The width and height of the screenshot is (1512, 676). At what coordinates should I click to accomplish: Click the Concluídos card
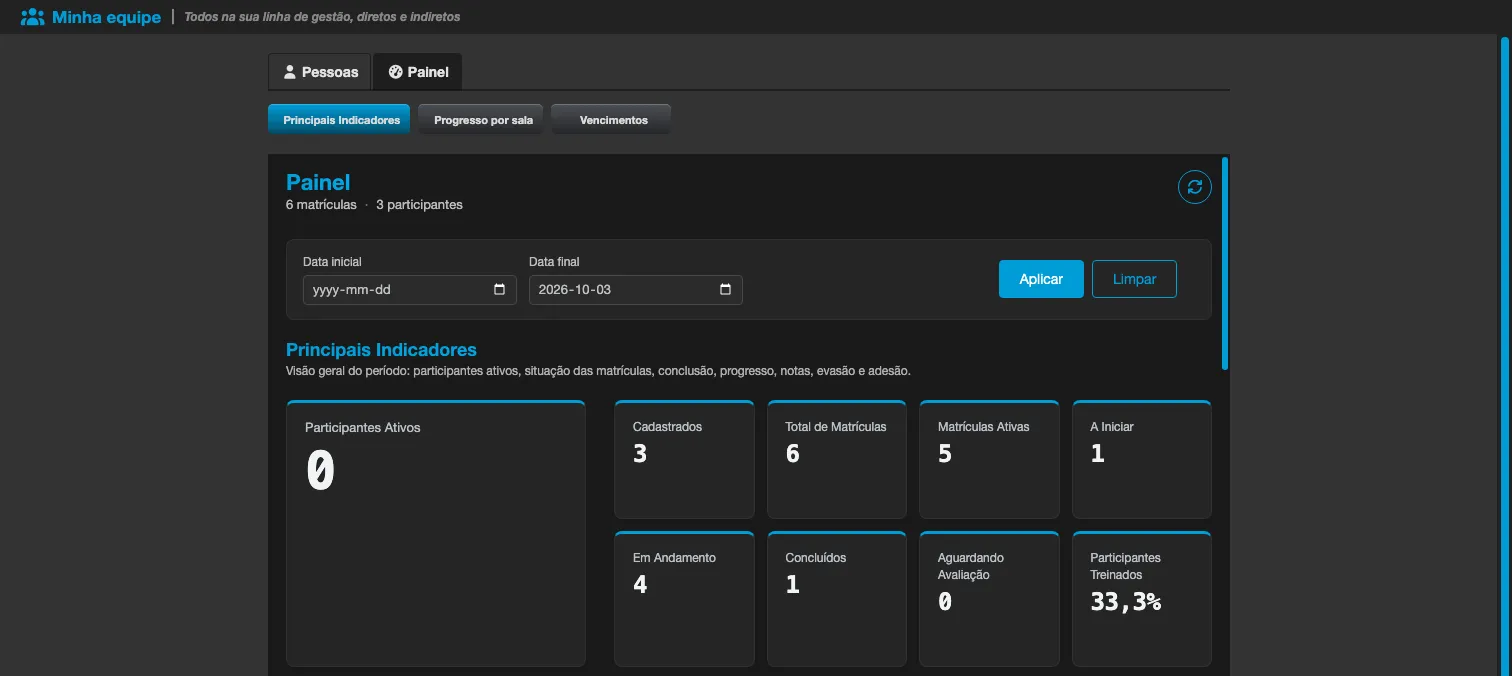pyautogui.click(x=837, y=599)
